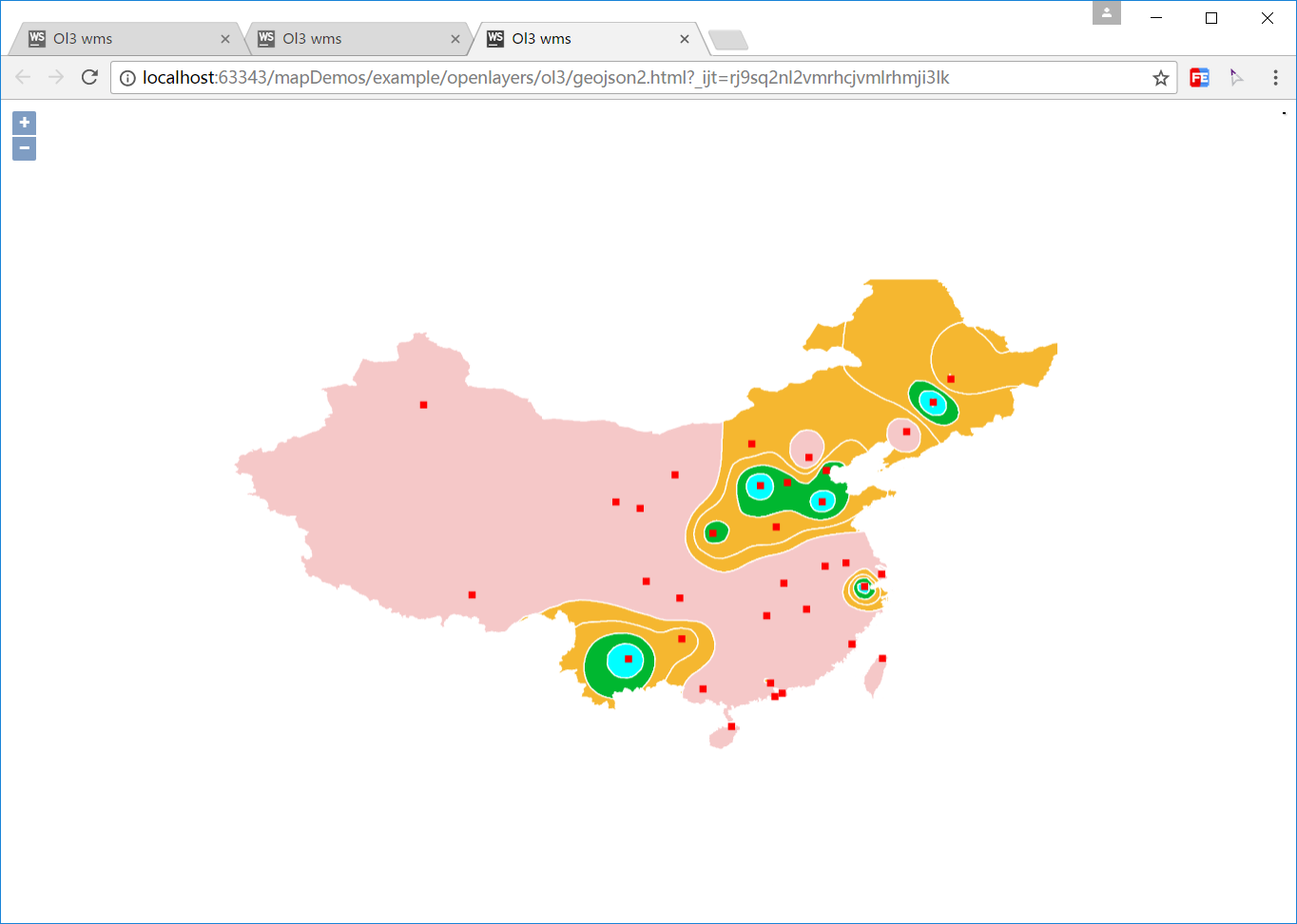Open the browser profile avatar

(1106, 13)
